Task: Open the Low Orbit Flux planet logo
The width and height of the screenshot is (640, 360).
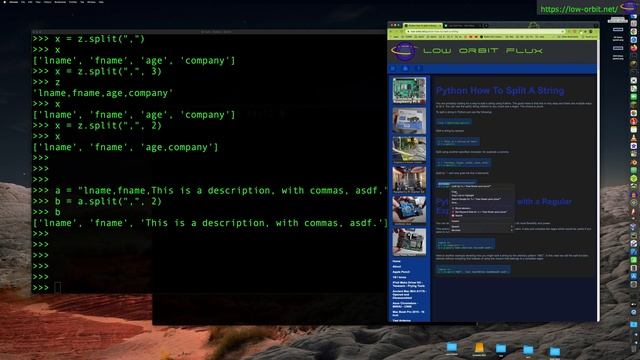Action: tap(404, 51)
